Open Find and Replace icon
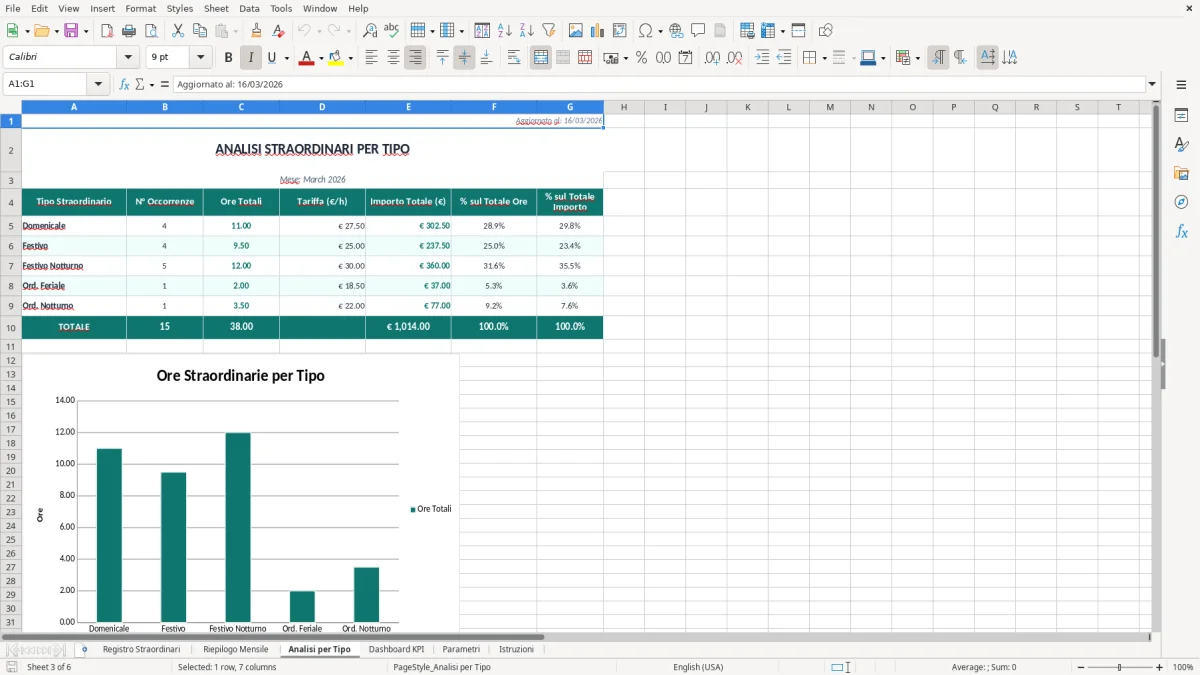 coord(370,31)
